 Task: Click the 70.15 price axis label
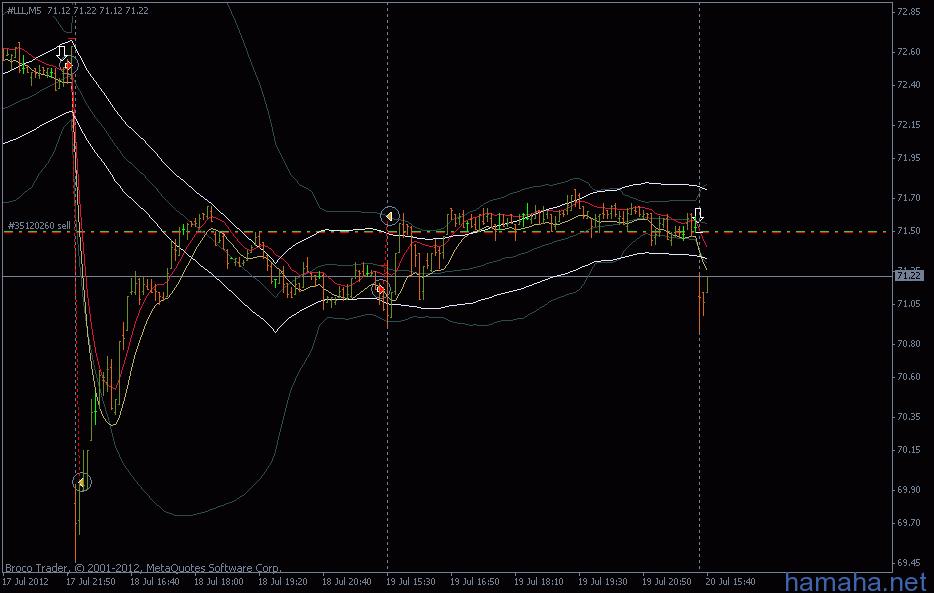click(x=908, y=450)
